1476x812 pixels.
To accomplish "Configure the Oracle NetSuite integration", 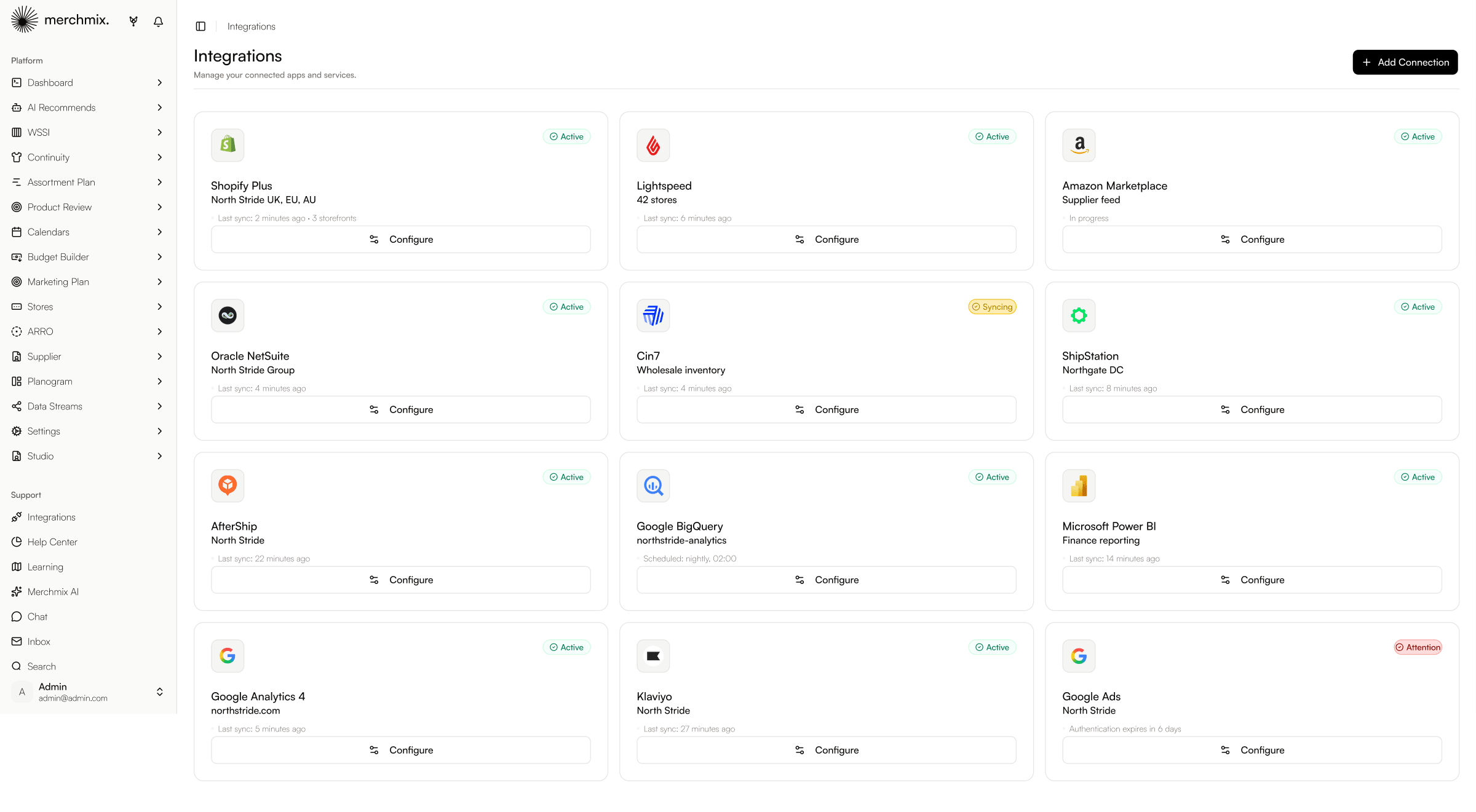I will pyautogui.click(x=400, y=409).
